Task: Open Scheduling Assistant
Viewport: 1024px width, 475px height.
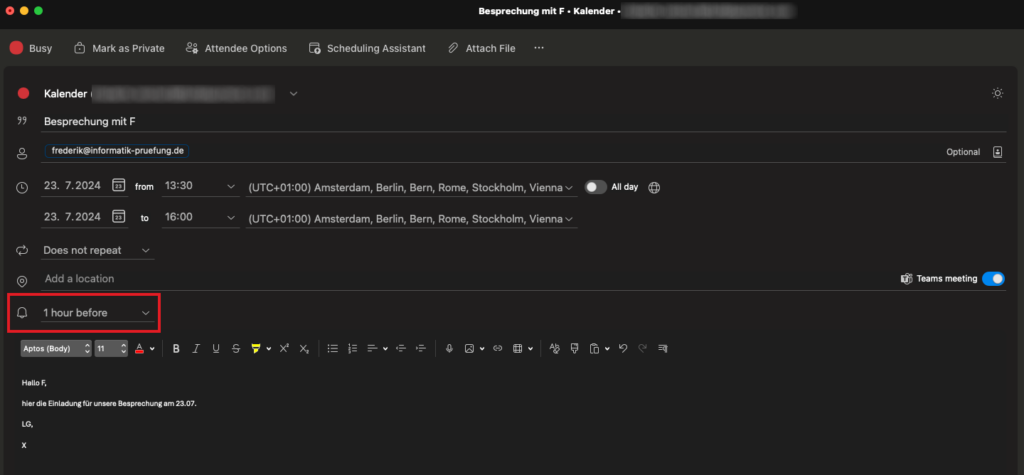Action: point(367,48)
